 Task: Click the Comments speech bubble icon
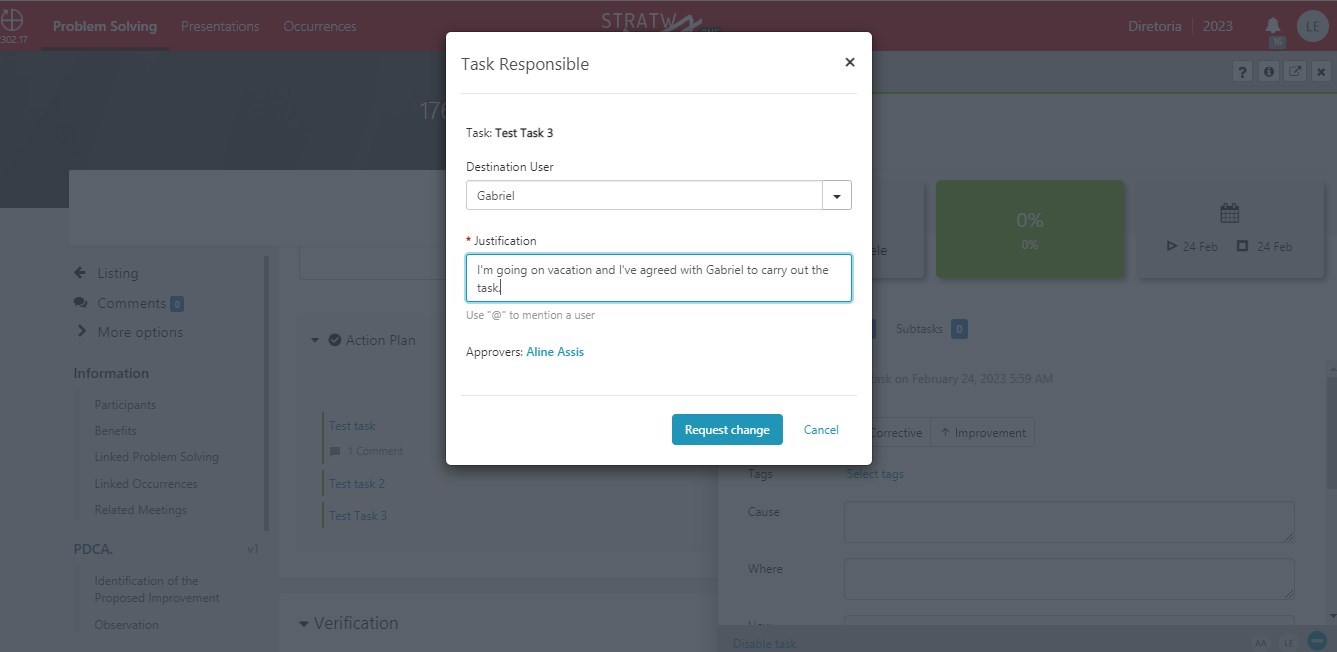pyautogui.click(x=81, y=303)
